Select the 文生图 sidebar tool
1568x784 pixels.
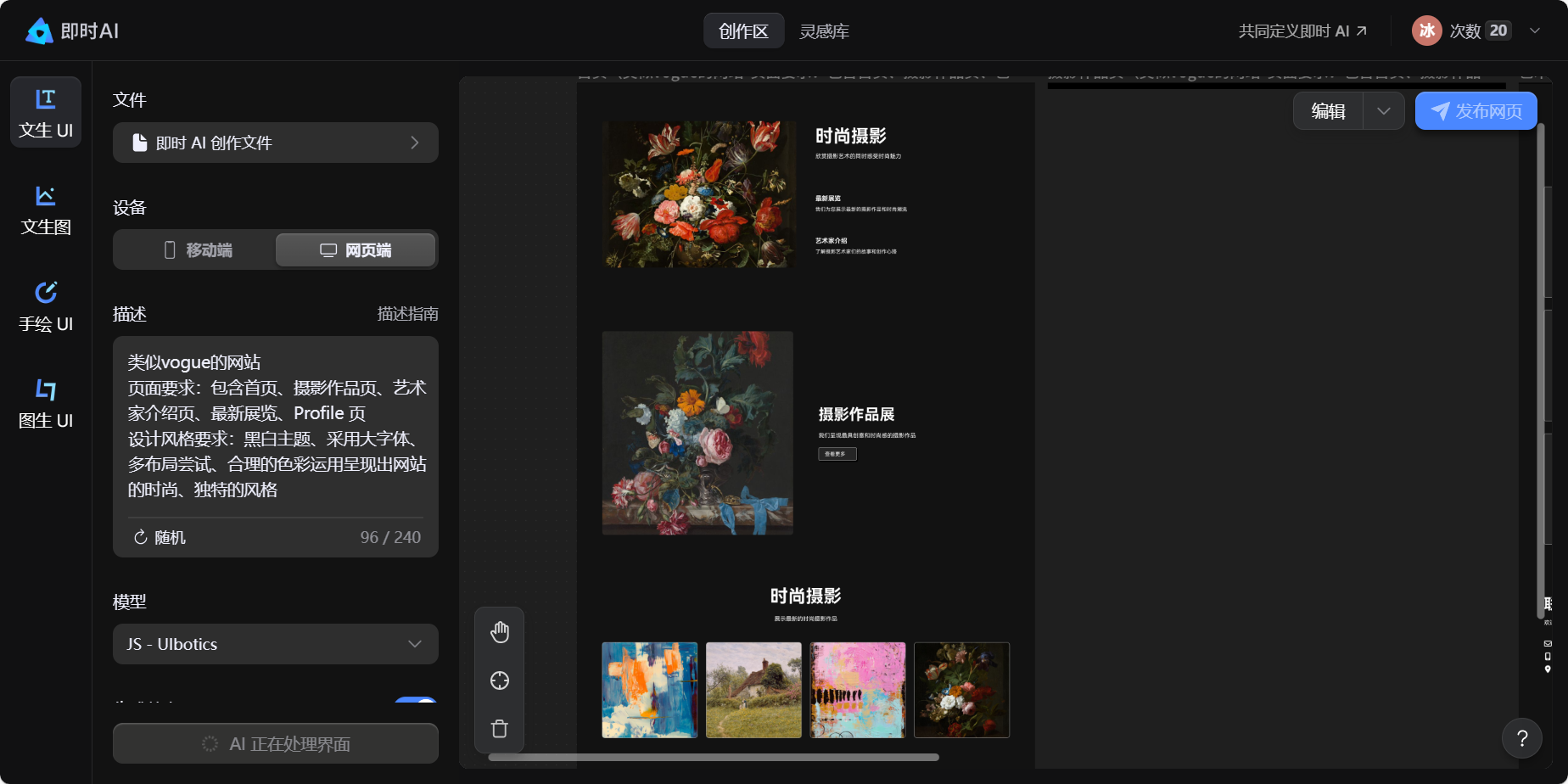[46, 210]
